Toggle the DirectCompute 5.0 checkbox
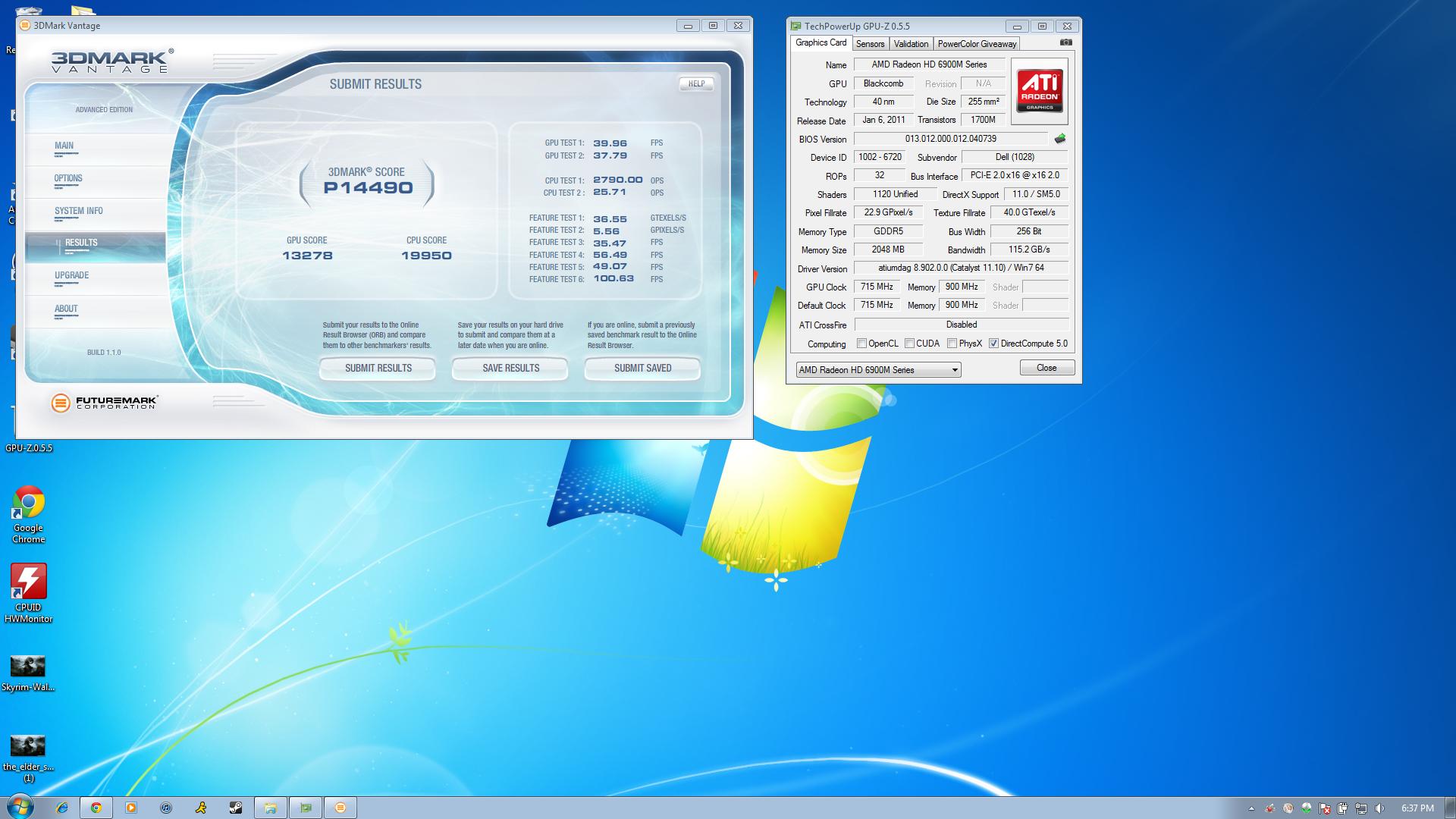This screenshot has width=1456, height=819. coord(993,344)
